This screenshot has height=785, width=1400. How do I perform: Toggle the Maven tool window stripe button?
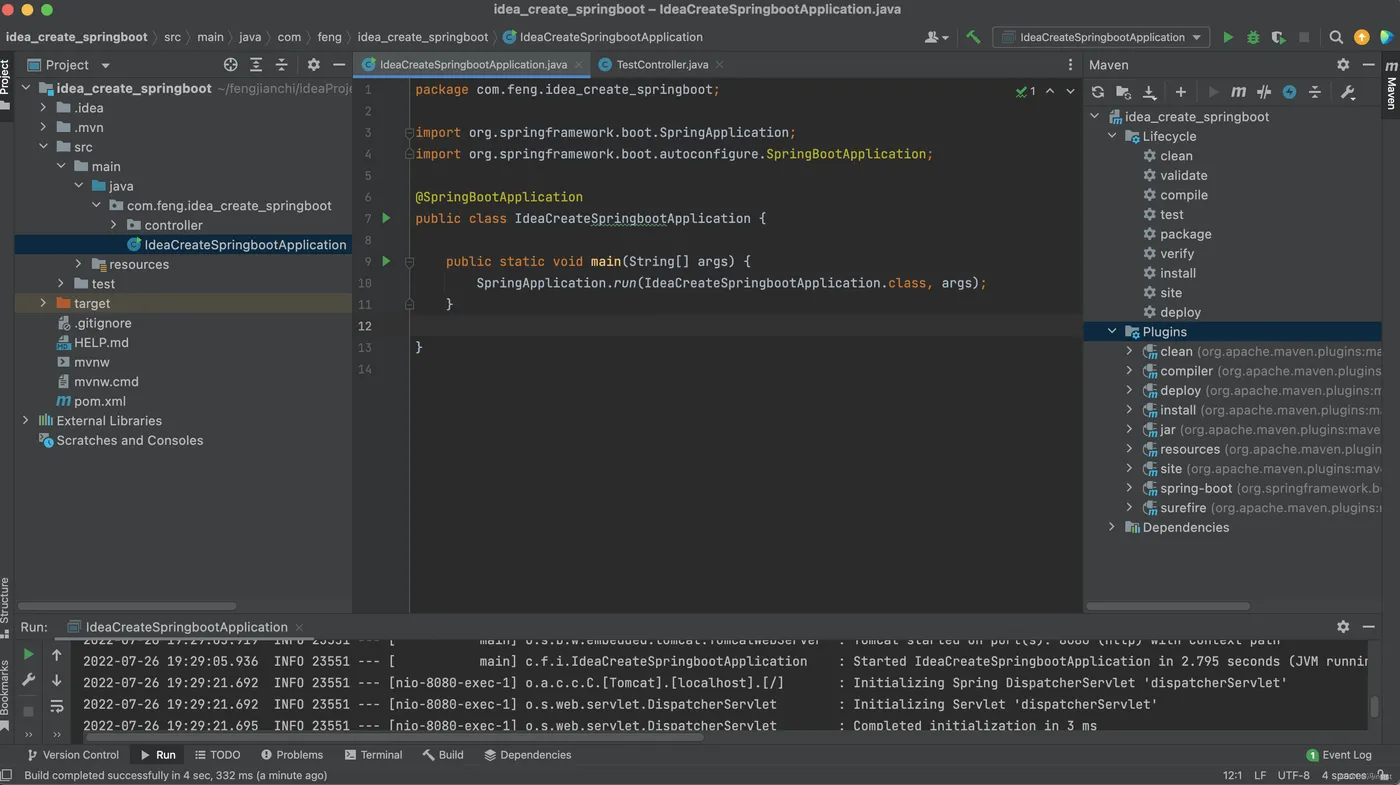coord(1391,85)
